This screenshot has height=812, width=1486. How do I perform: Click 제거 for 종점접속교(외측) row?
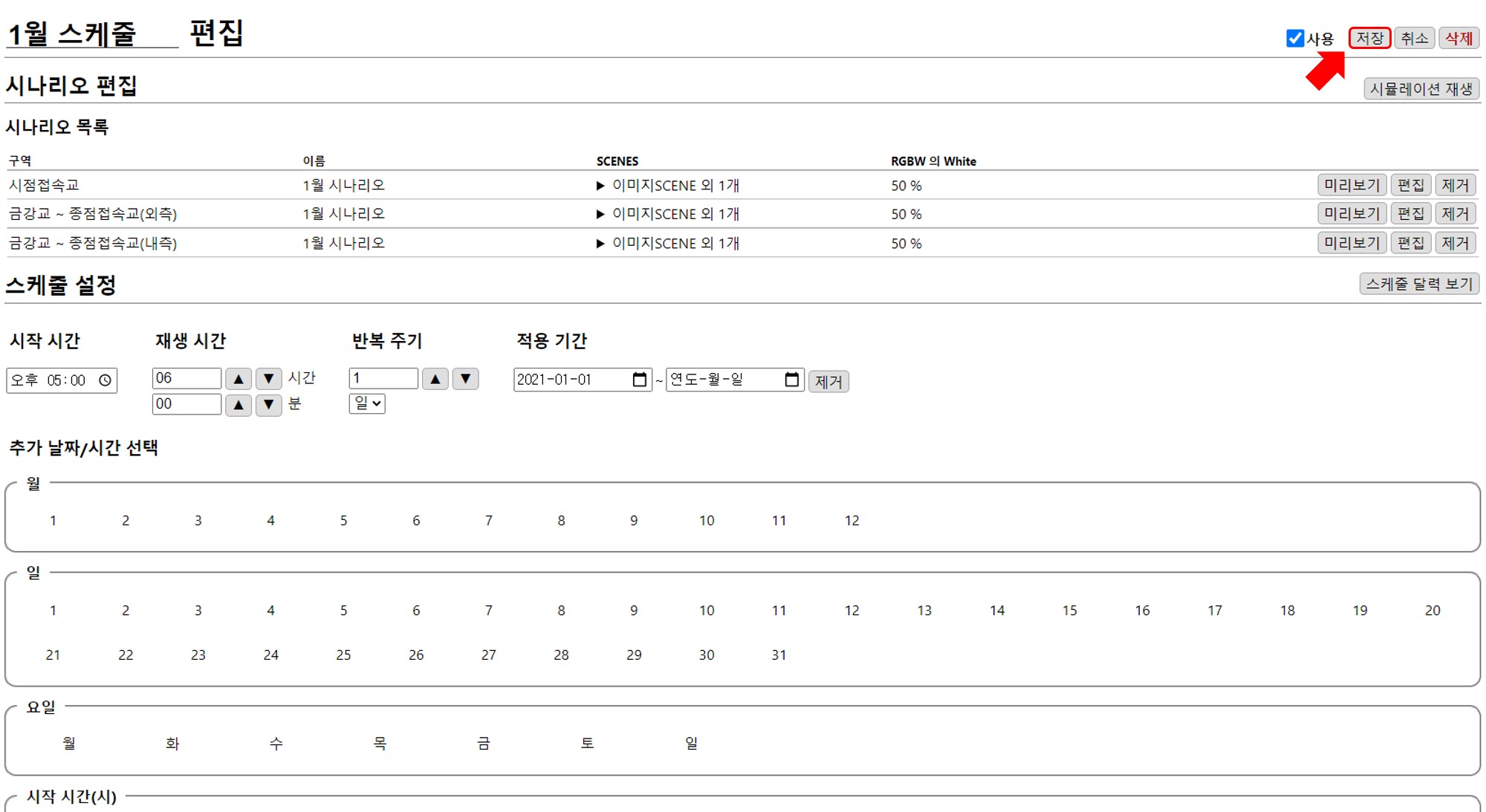(1456, 214)
